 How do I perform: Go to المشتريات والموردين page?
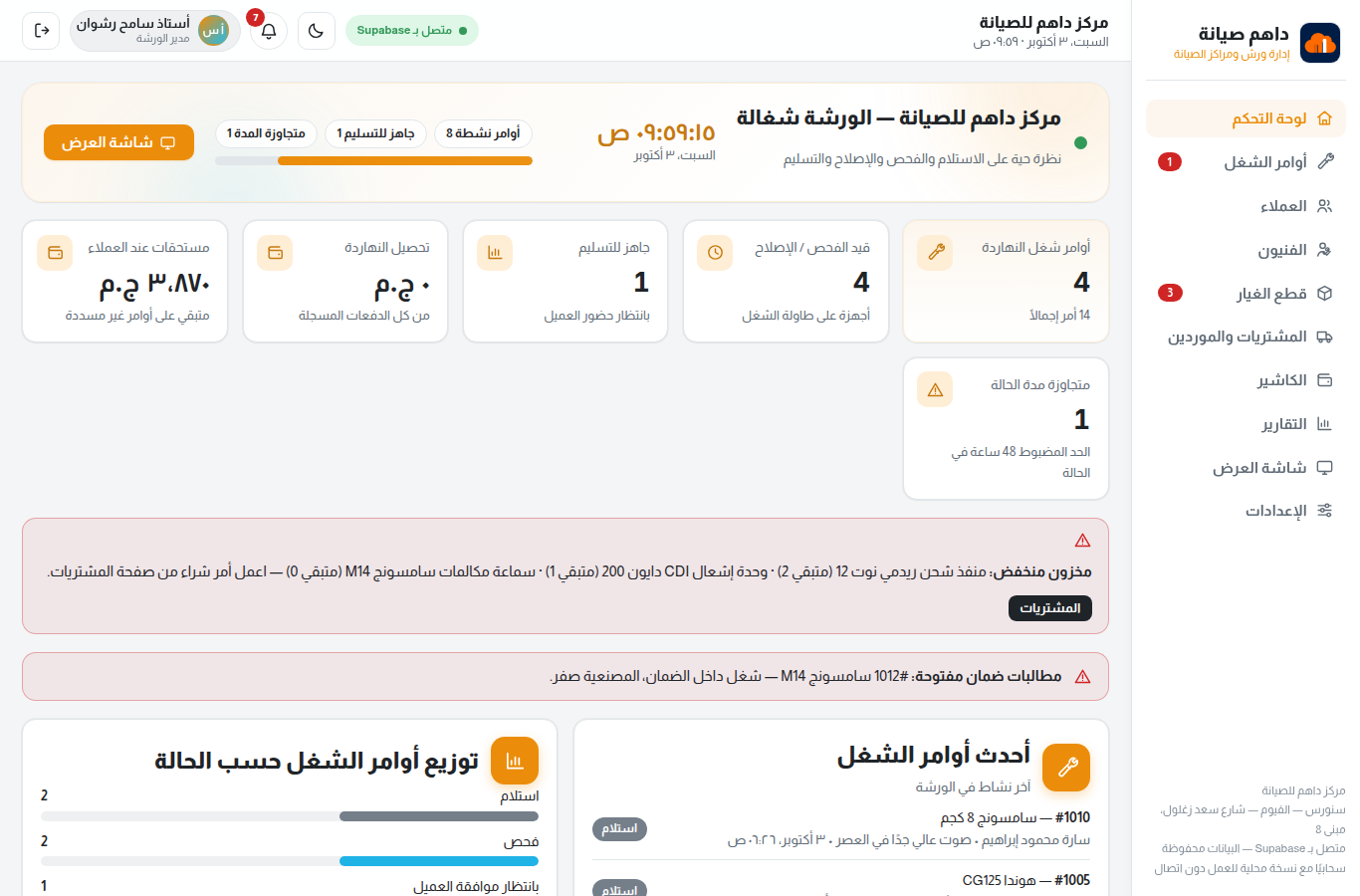point(1246,336)
